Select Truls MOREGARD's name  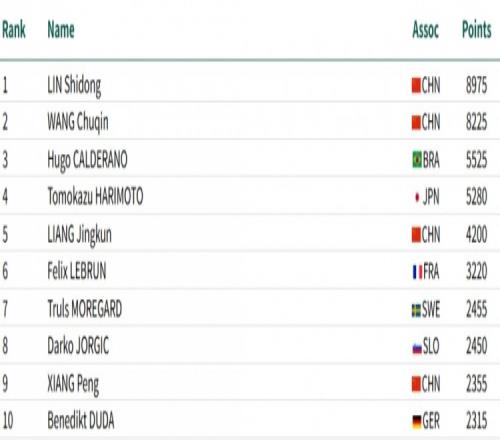click(x=85, y=309)
